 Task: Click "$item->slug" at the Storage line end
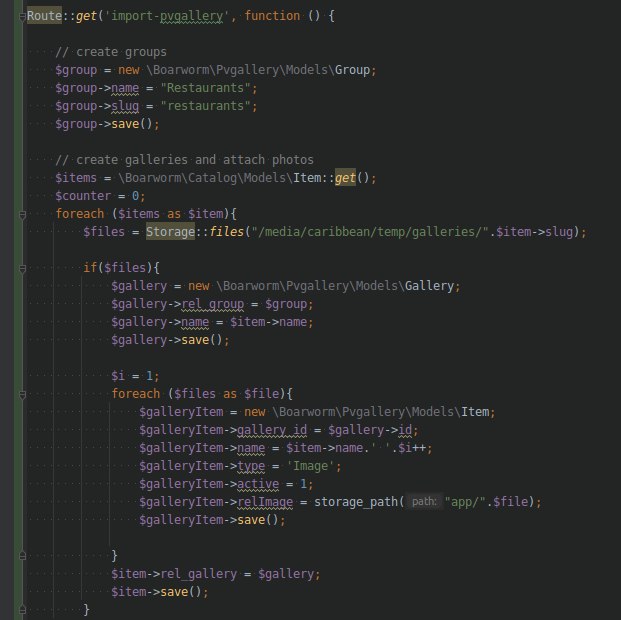(x=535, y=232)
